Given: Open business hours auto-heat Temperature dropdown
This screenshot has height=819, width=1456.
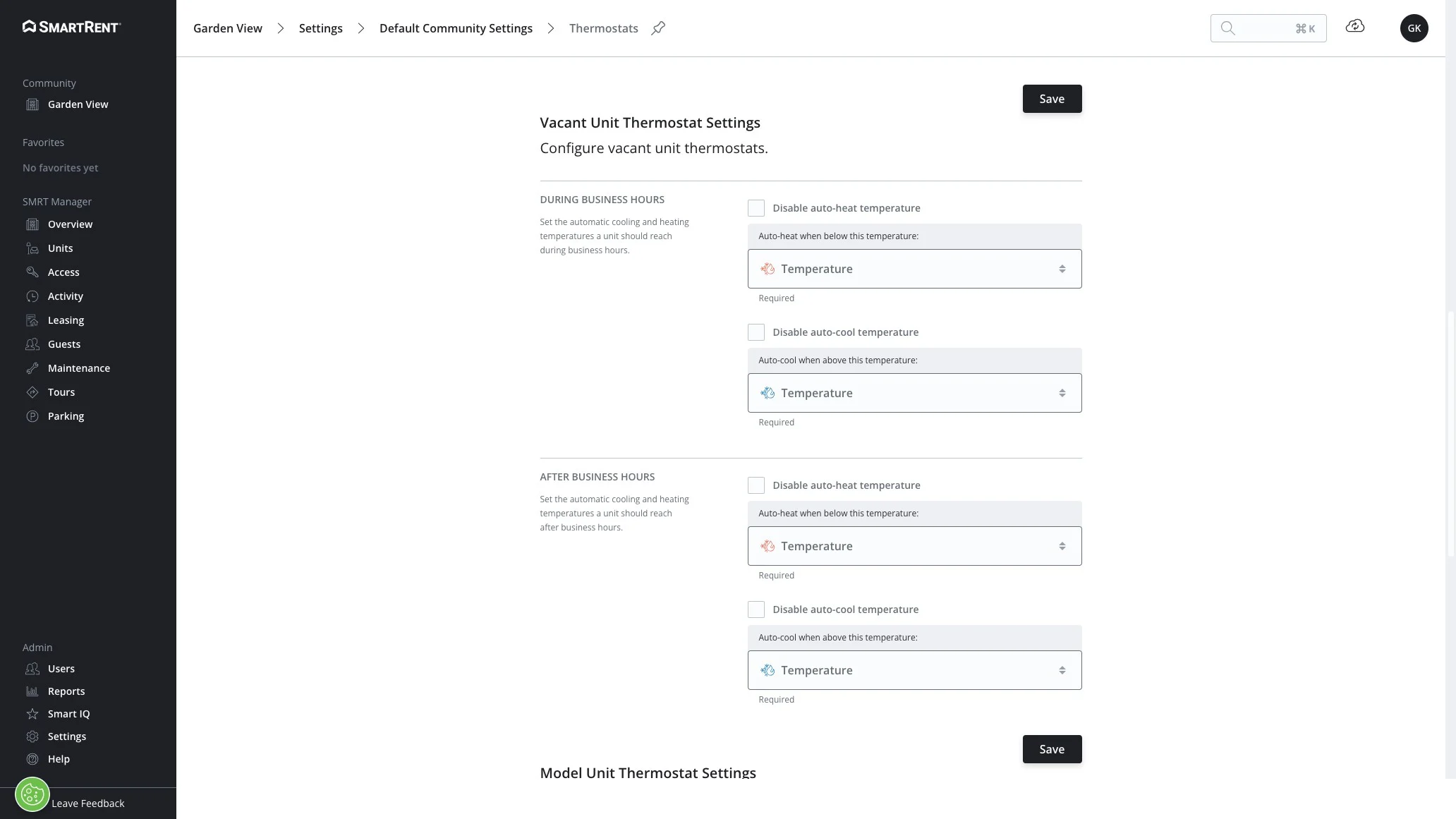Looking at the screenshot, I should tap(914, 269).
